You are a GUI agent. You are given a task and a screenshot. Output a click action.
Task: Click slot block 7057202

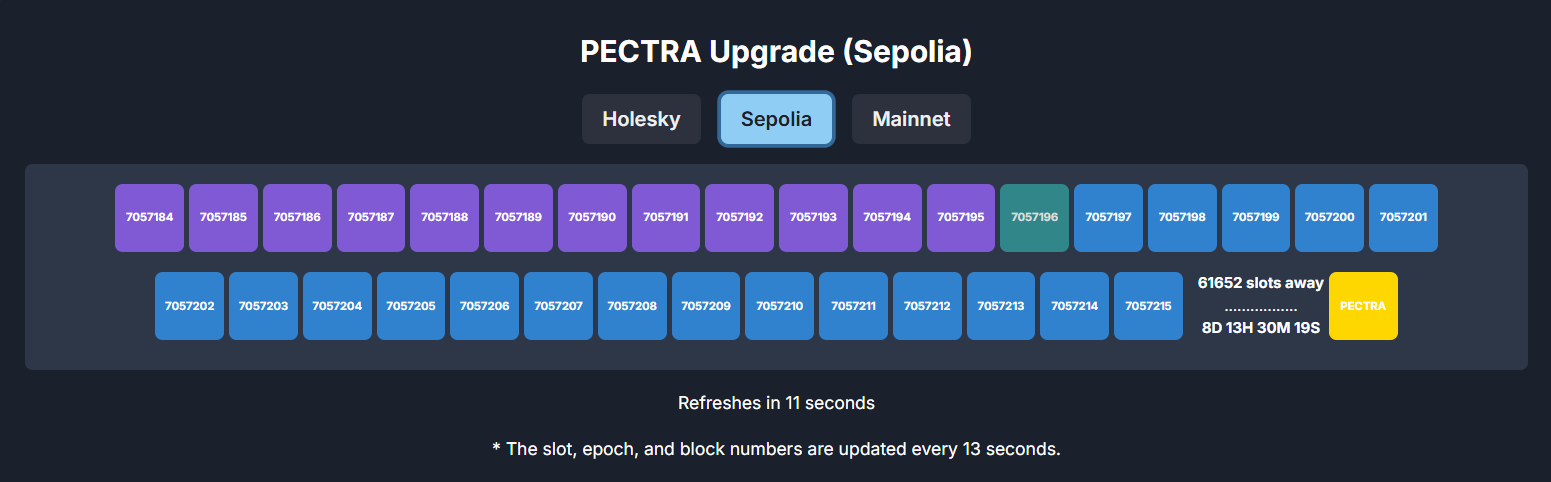[x=189, y=306]
